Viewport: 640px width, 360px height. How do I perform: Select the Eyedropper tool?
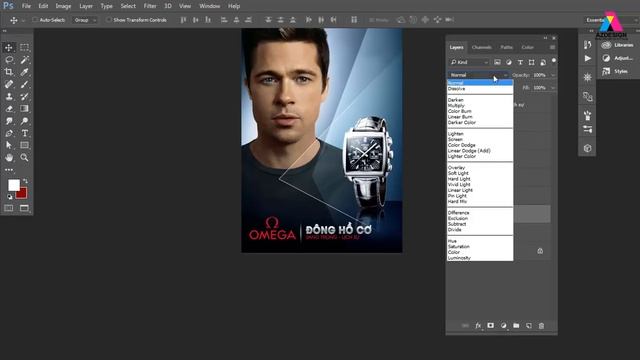click(x=24, y=72)
